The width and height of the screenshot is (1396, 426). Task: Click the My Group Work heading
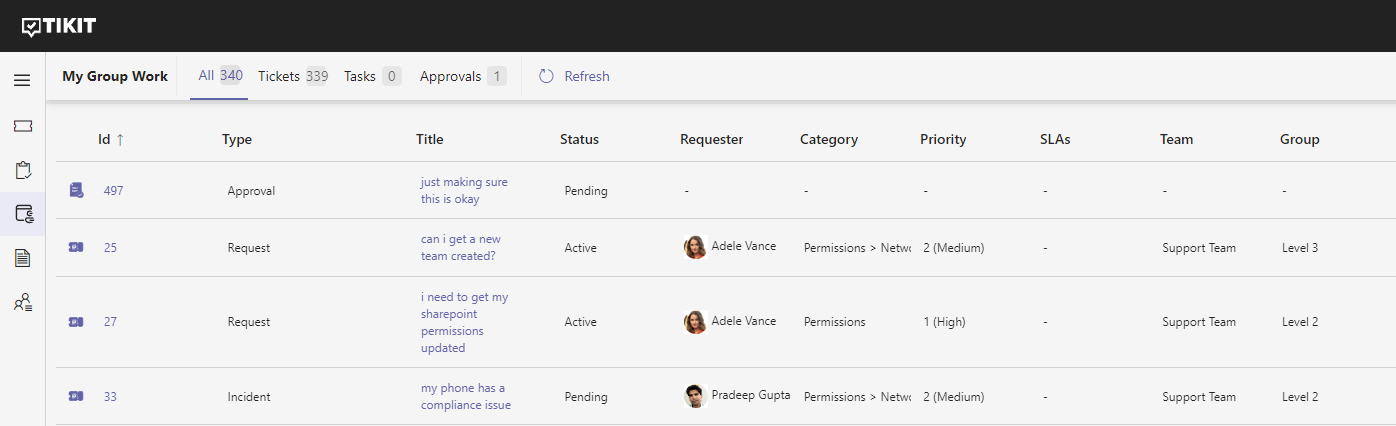[x=115, y=76]
